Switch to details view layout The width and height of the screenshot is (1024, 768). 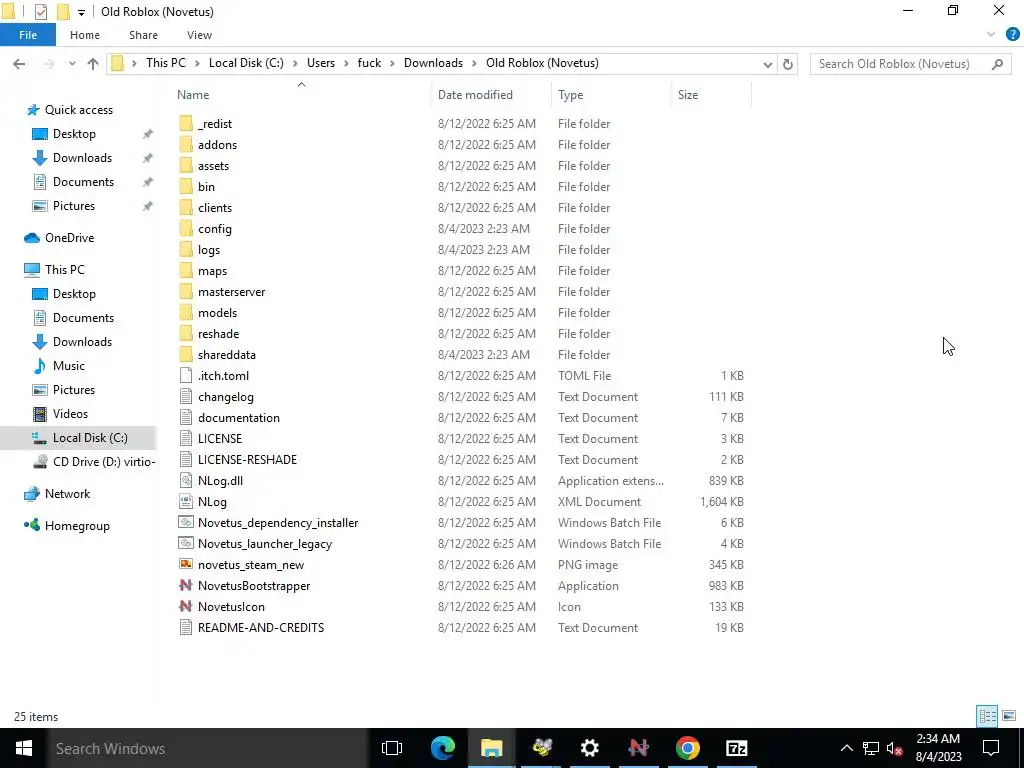987,716
